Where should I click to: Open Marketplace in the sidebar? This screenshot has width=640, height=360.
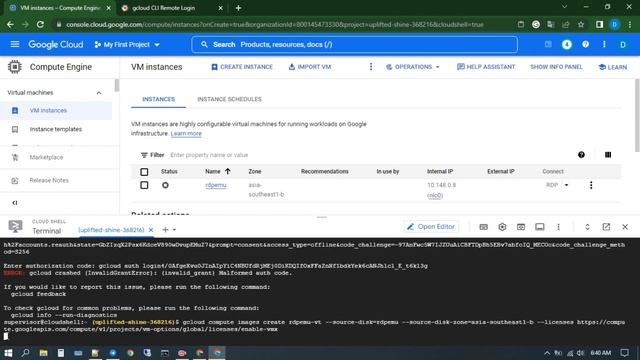coord(46,157)
